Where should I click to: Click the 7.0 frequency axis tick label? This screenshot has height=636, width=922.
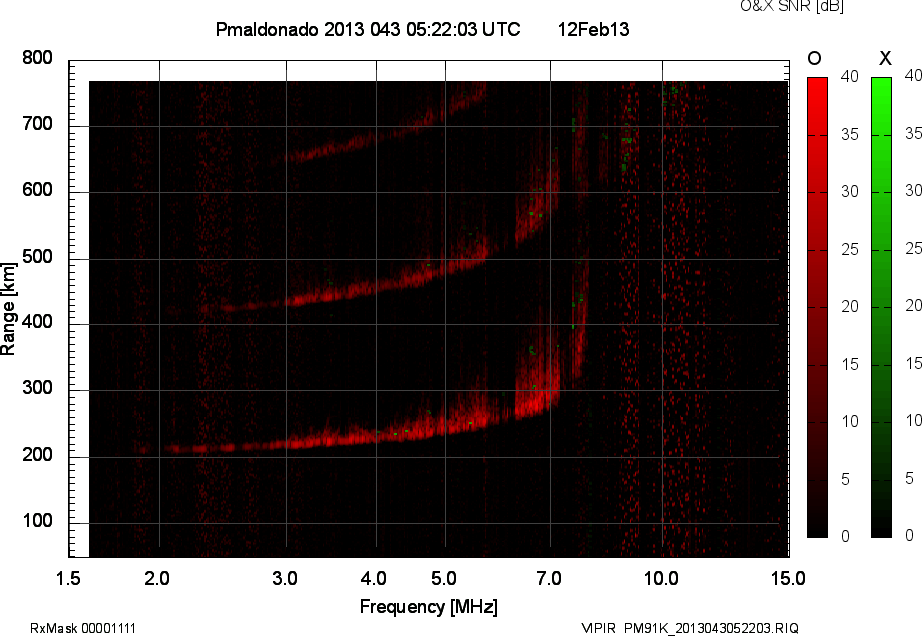point(549,578)
